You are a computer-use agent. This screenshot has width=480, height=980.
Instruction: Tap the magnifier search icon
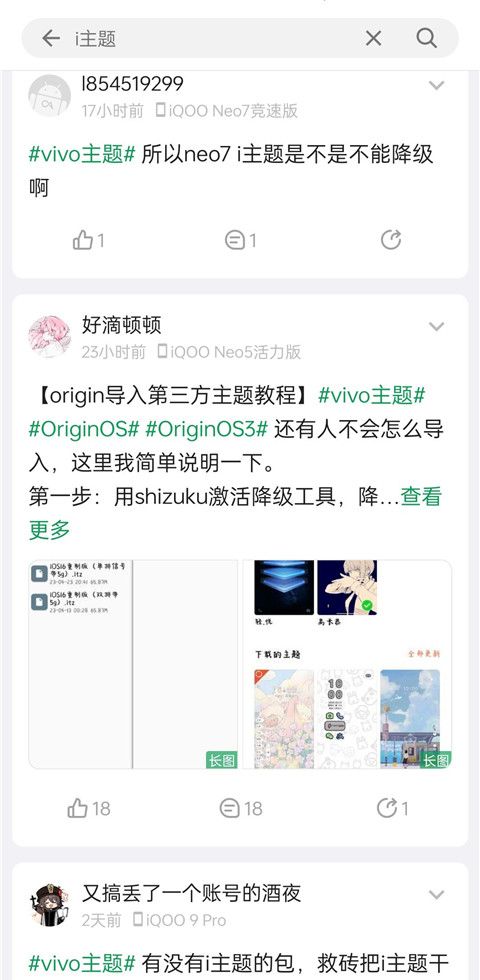pyautogui.click(x=426, y=38)
